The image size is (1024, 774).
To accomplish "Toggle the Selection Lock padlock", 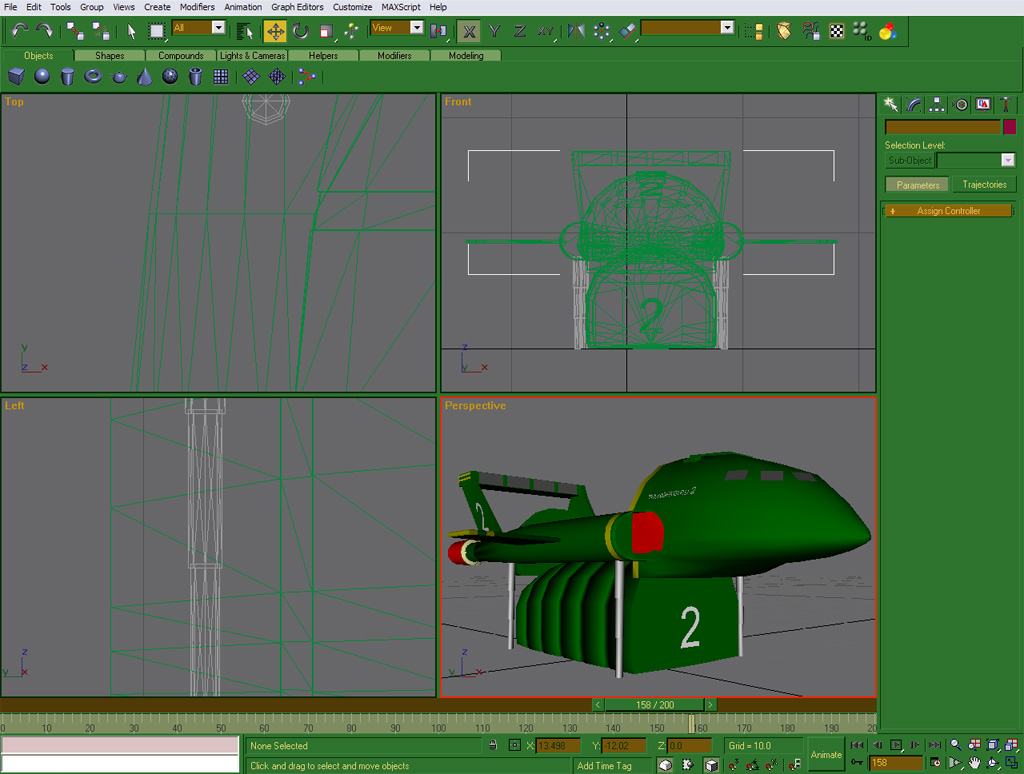I will (x=493, y=745).
